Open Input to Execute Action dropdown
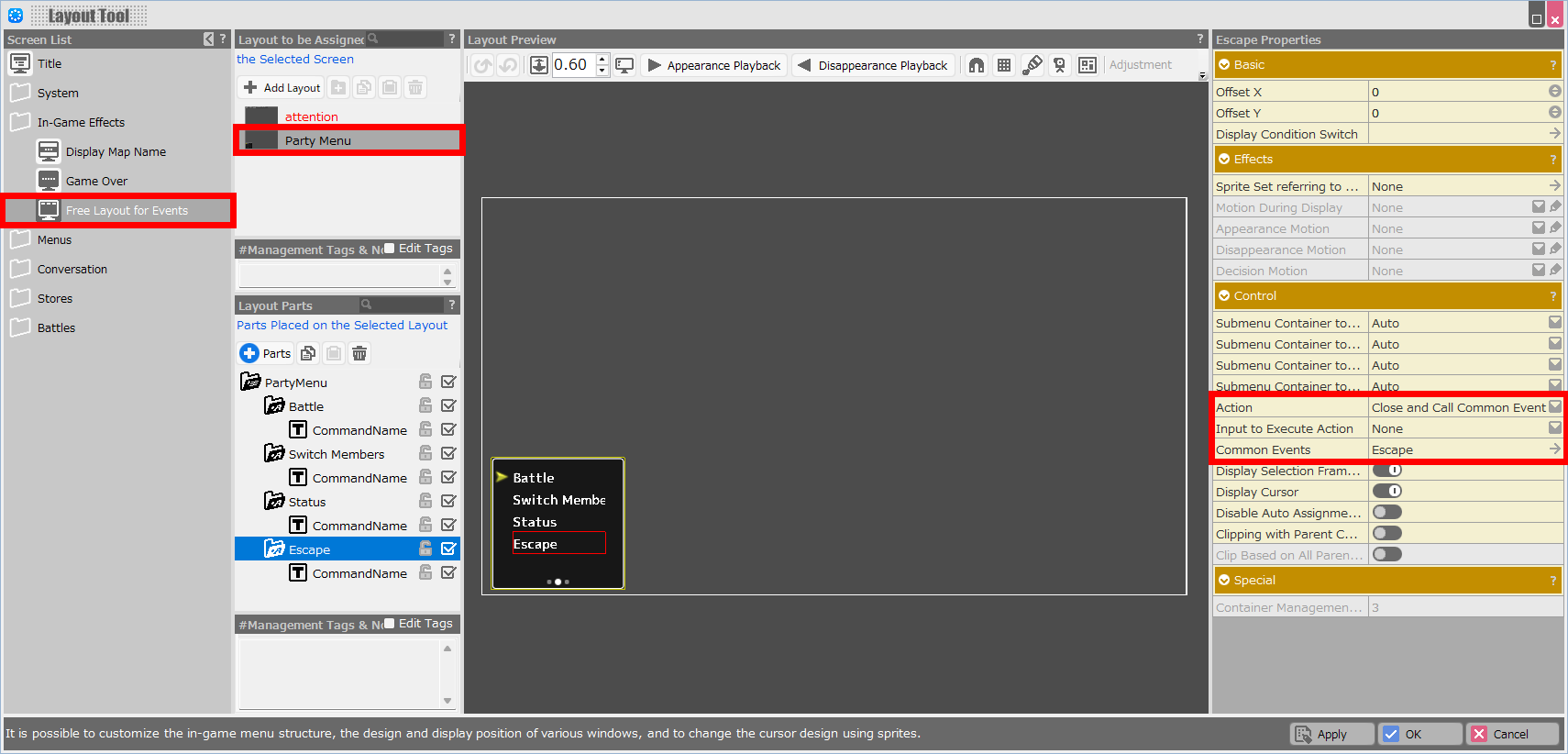 [x=1554, y=428]
